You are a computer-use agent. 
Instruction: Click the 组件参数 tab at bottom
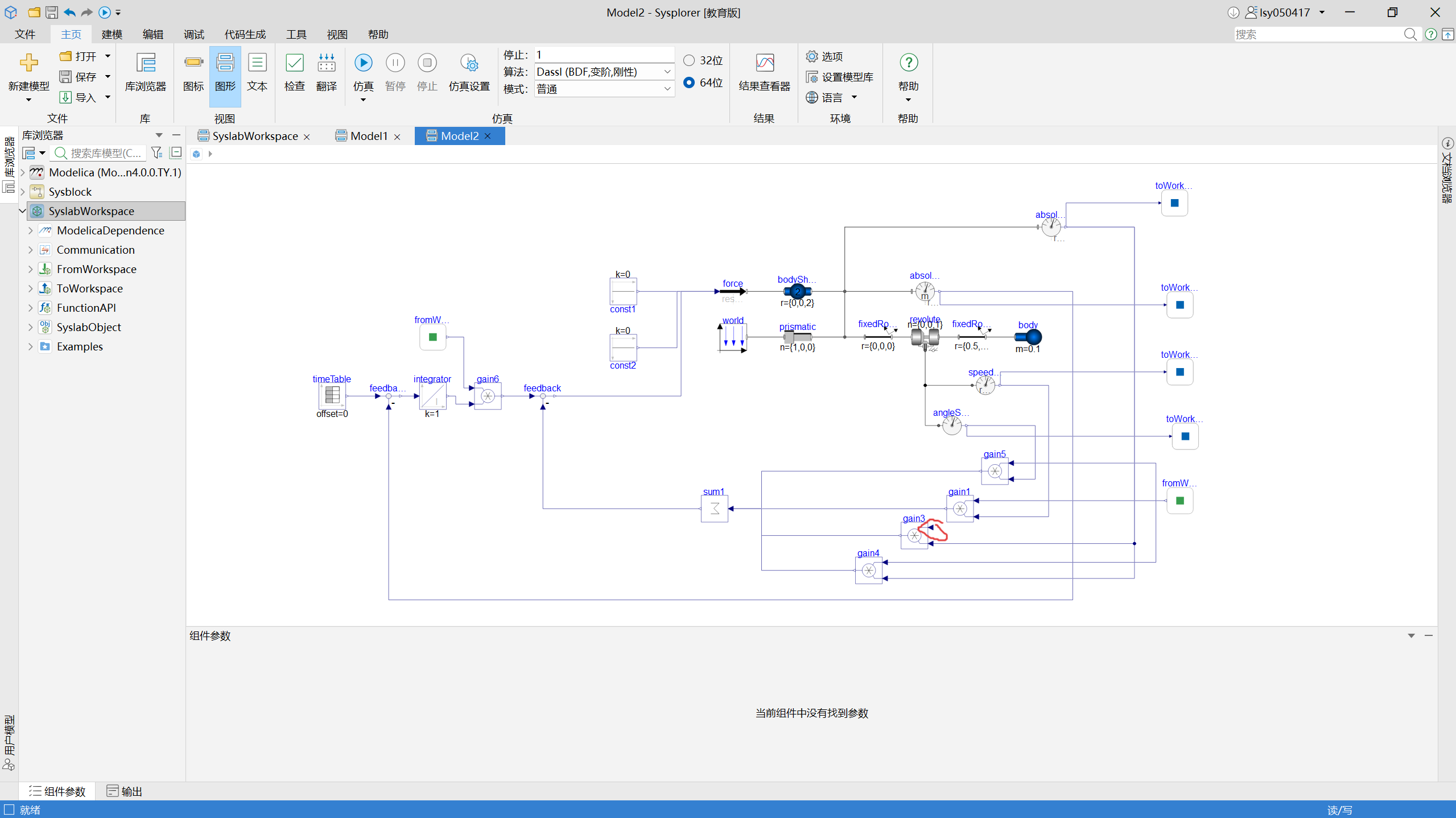(57, 791)
